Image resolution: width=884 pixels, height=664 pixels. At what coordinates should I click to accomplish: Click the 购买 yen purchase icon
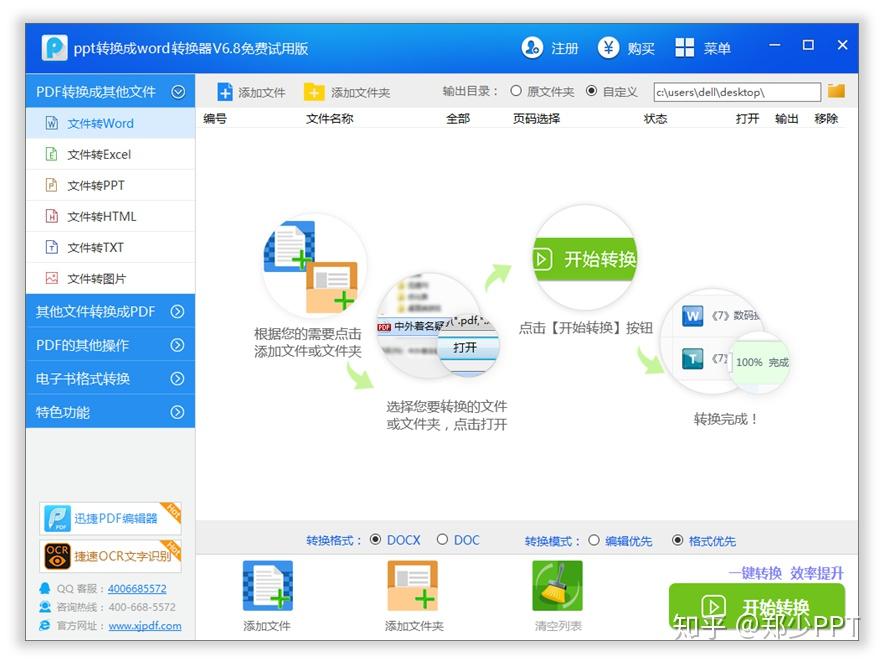point(608,48)
